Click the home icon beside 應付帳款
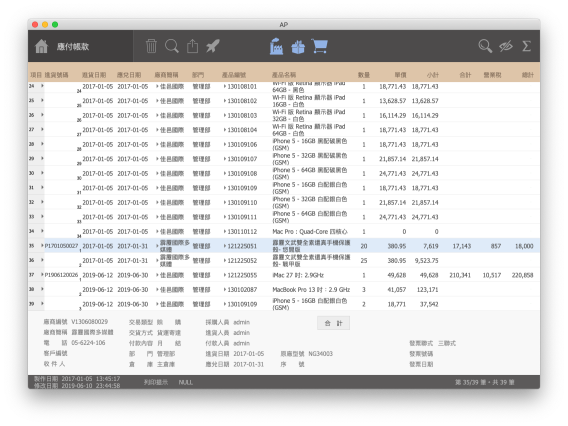The width and height of the screenshot is (568, 426). pyautogui.click(x=41, y=46)
